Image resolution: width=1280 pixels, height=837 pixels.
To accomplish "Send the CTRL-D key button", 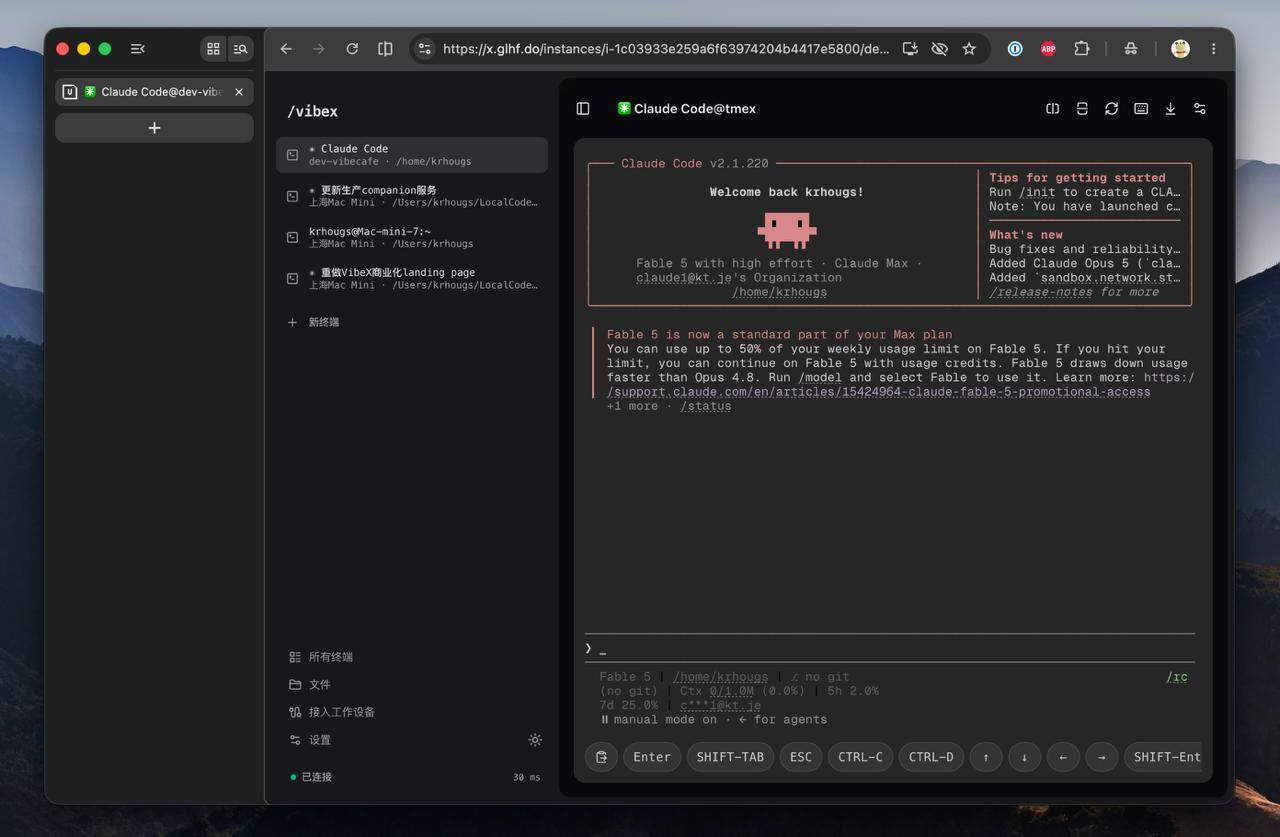I will [x=931, y=757].
